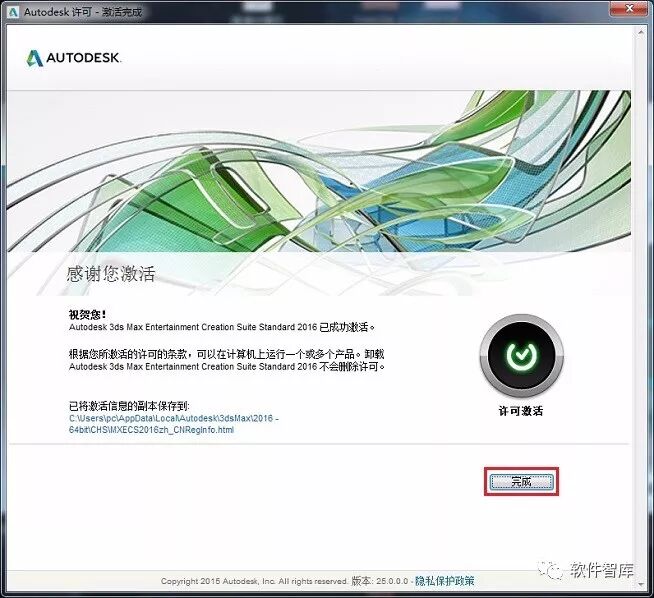Click the line ending in 不会删除许可

tap(227, 367)
